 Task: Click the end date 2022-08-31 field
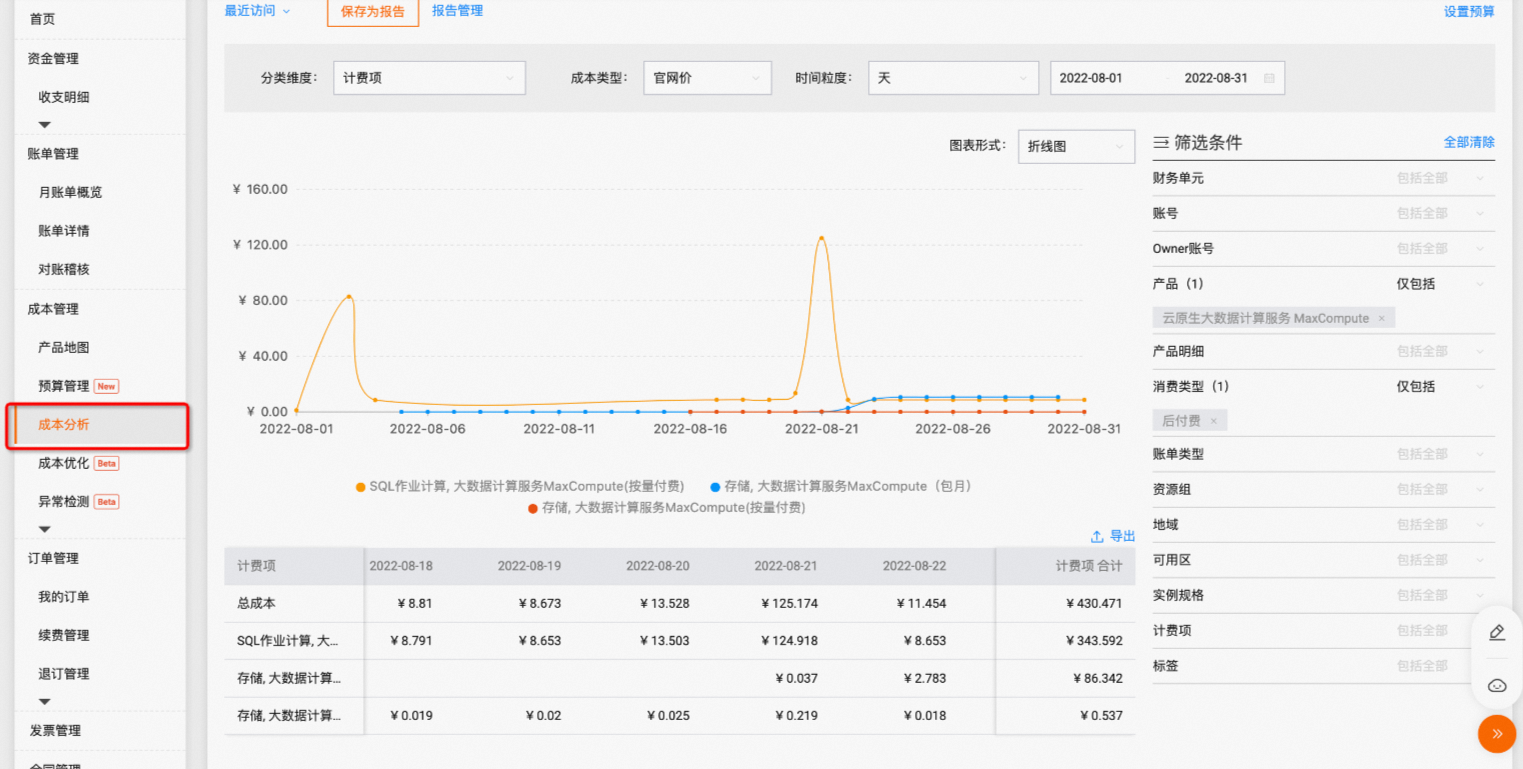(1216, 78)
